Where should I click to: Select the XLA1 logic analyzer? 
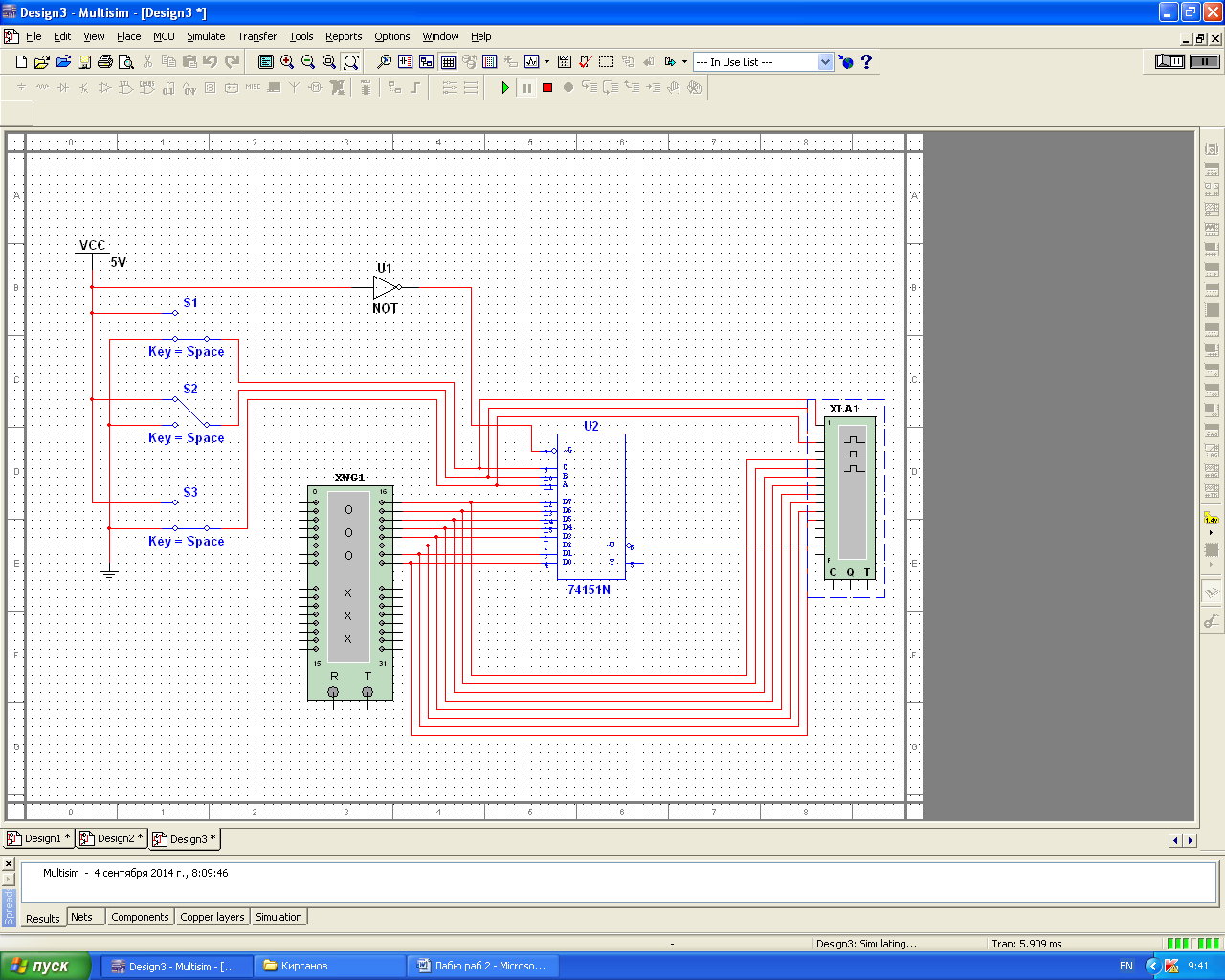pyautogui.click(x=850, y=498)
